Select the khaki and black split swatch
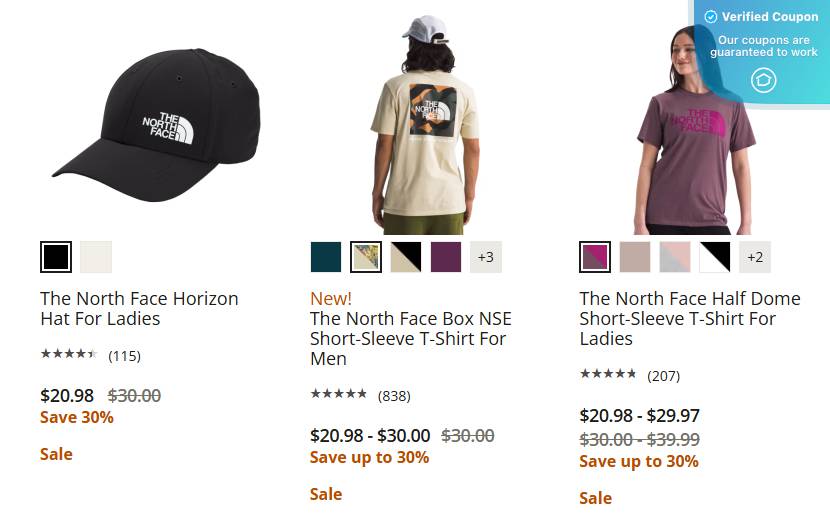Image resolution: width=830 pixels, height=515 pixels. point(406,257)
